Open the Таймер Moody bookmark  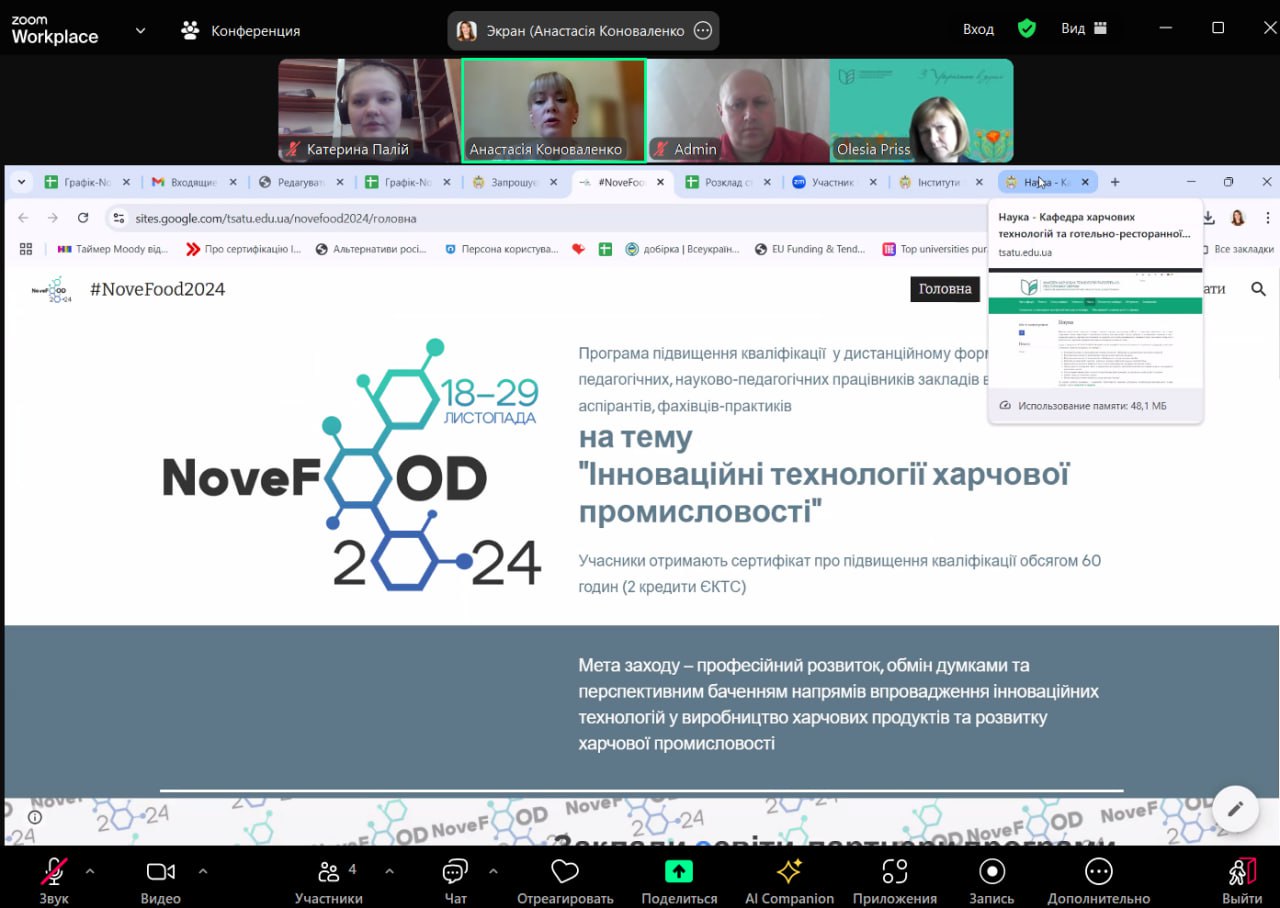pos(113,249)
